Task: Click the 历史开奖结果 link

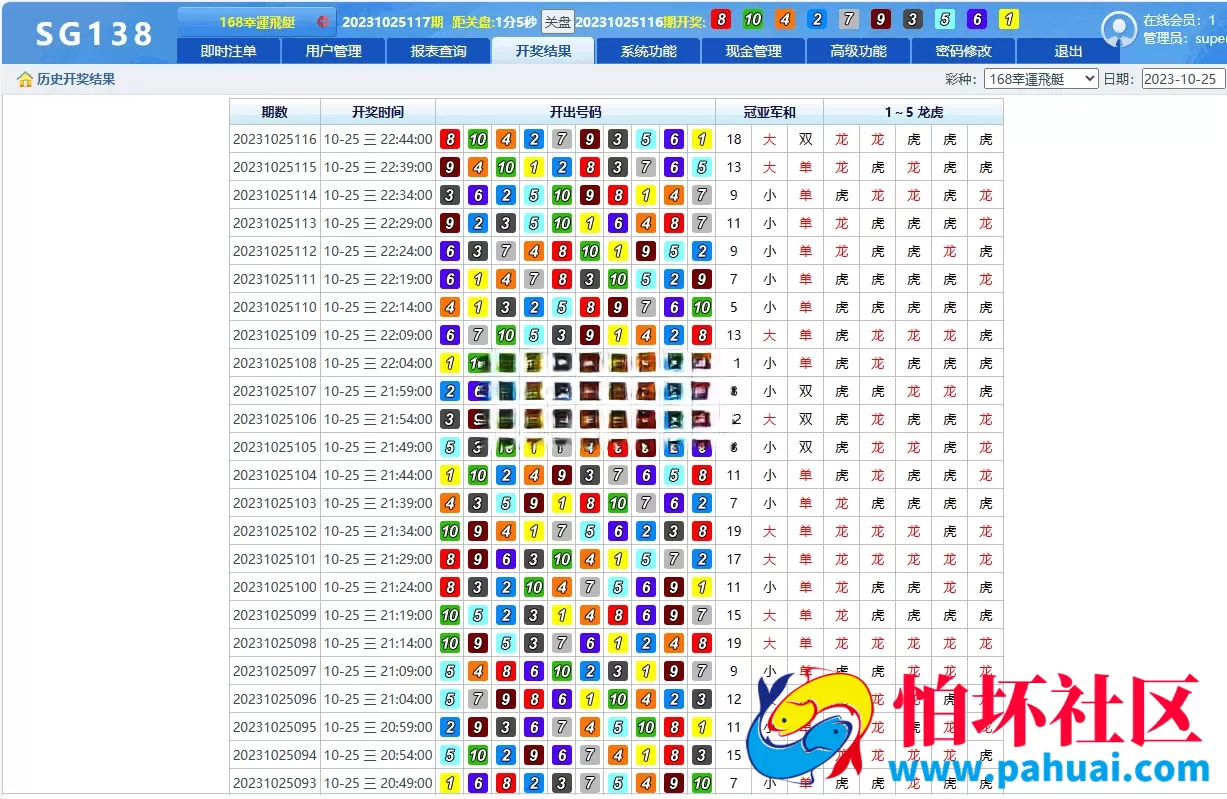Action: [x=76, y=79]
